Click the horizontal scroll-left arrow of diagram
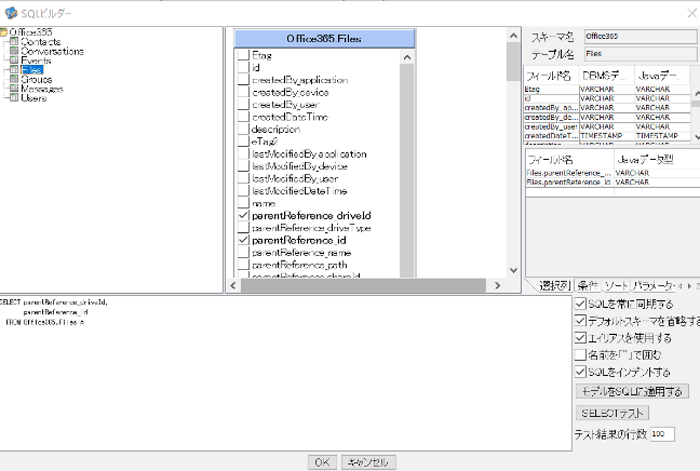The height and width of the screenshot is (471, 700). [233, 285]
